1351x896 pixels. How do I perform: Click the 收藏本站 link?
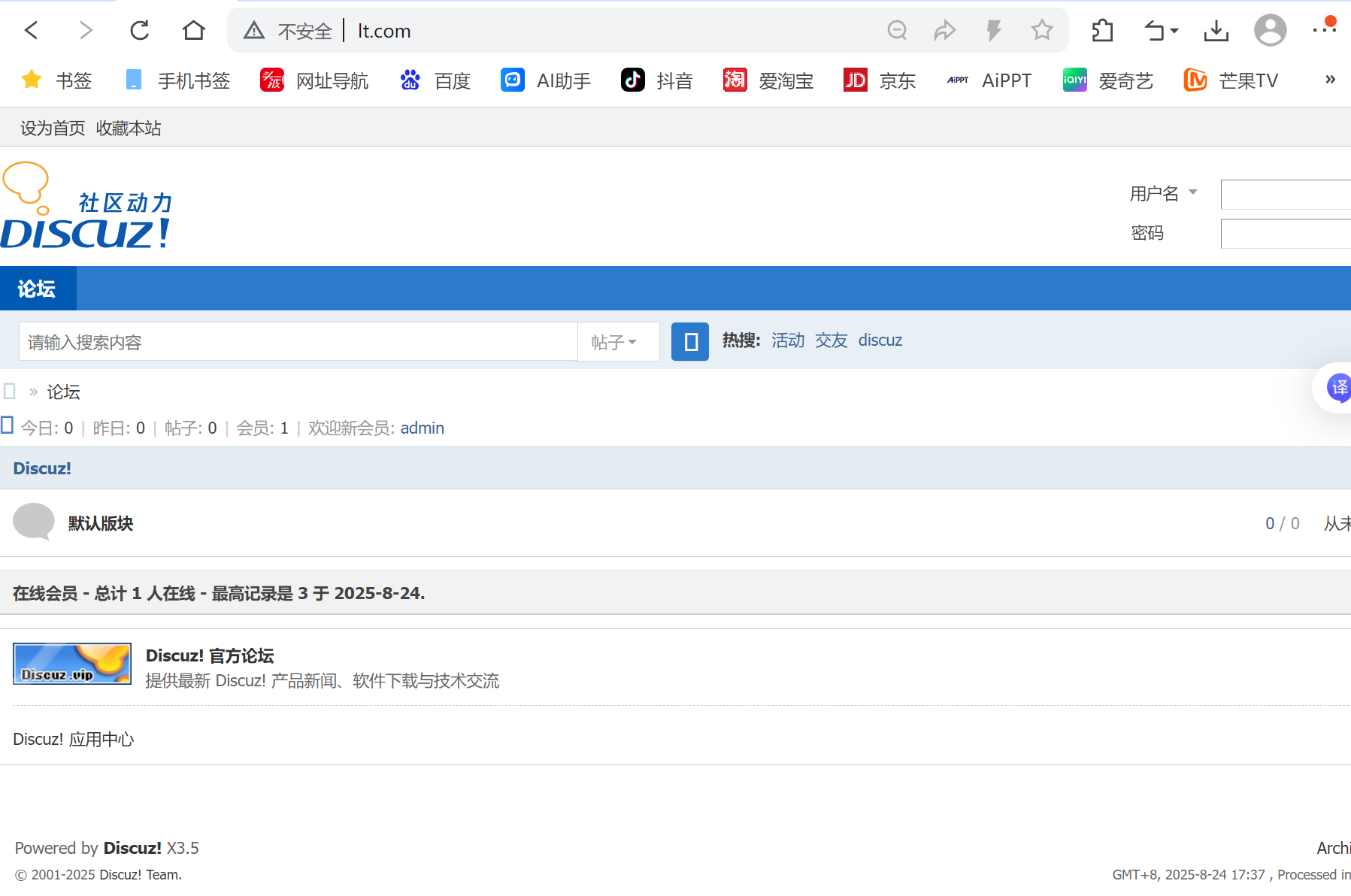pyautogui.click(x=129, y=128)
